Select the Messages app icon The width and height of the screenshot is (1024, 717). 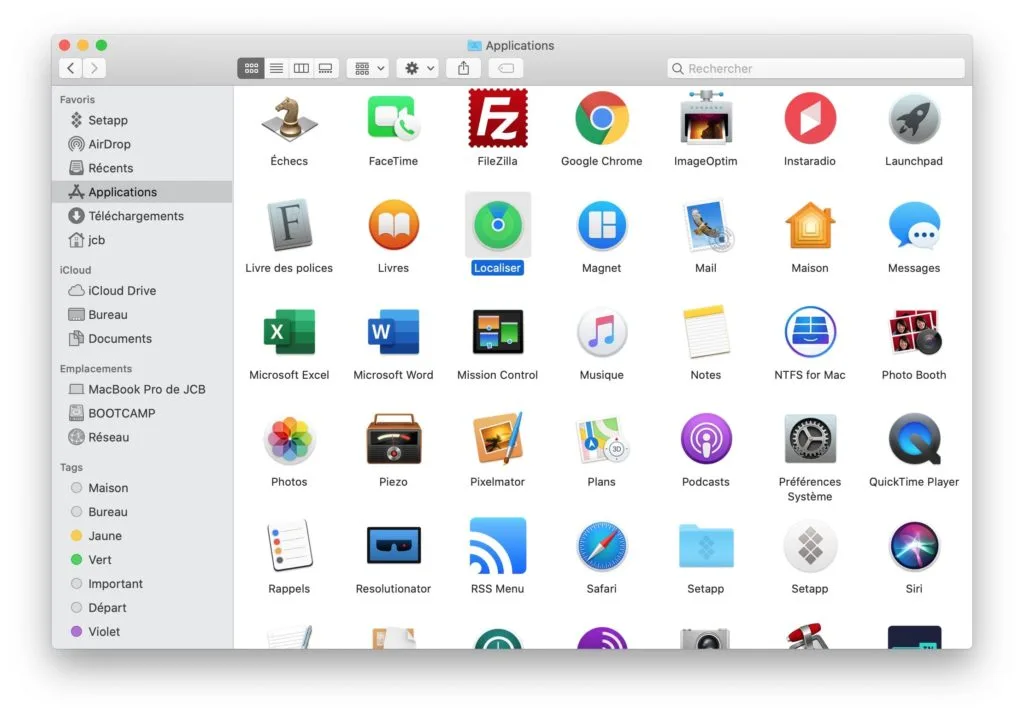click(x=914, y=225)
